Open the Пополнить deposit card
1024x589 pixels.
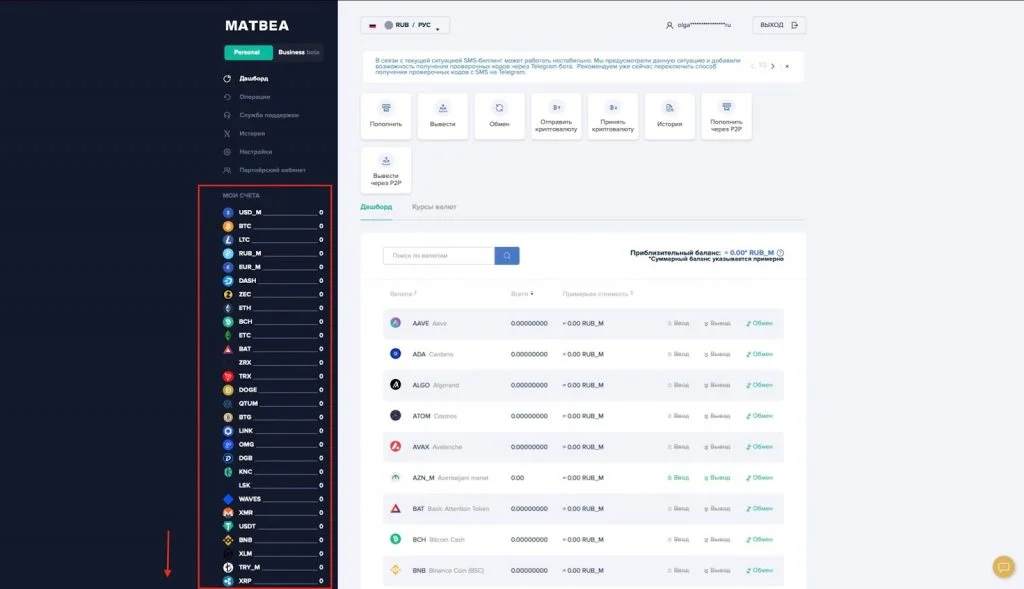coord(386,116)
